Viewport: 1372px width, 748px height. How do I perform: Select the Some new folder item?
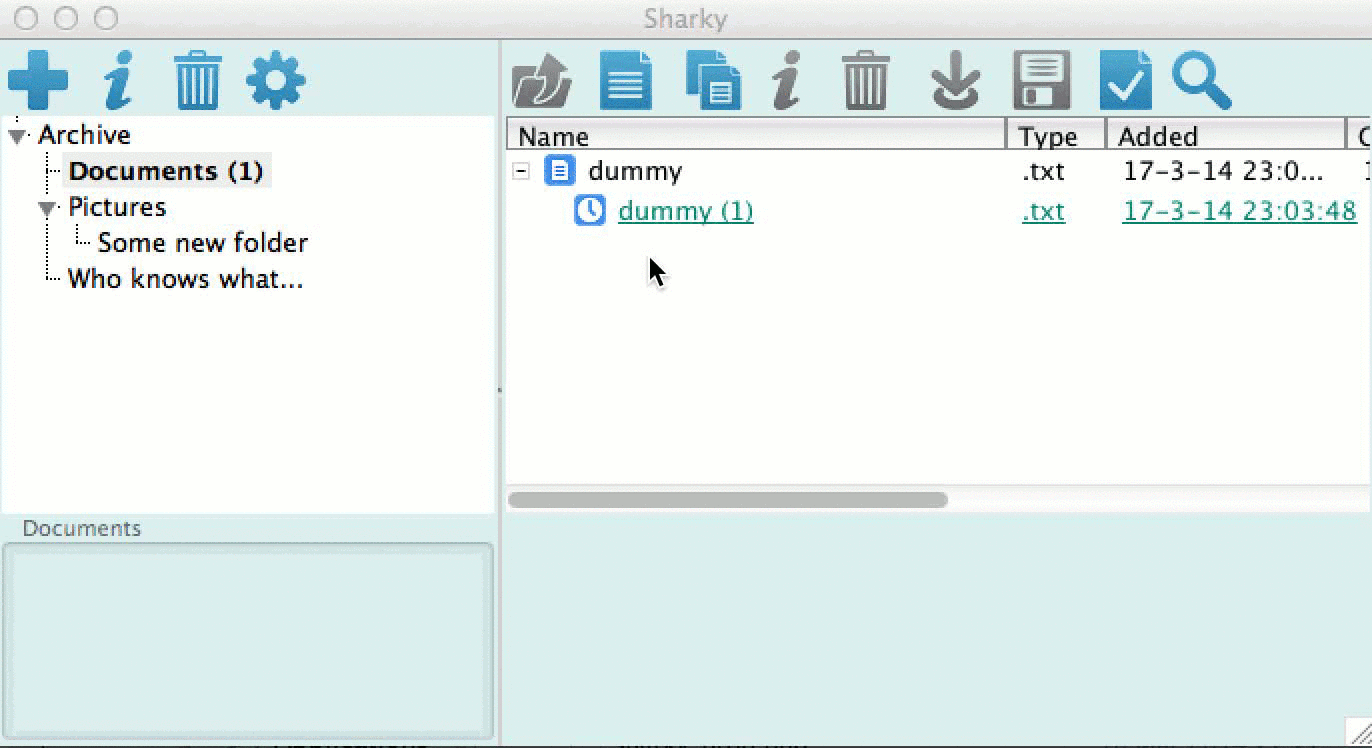(202, 243)
